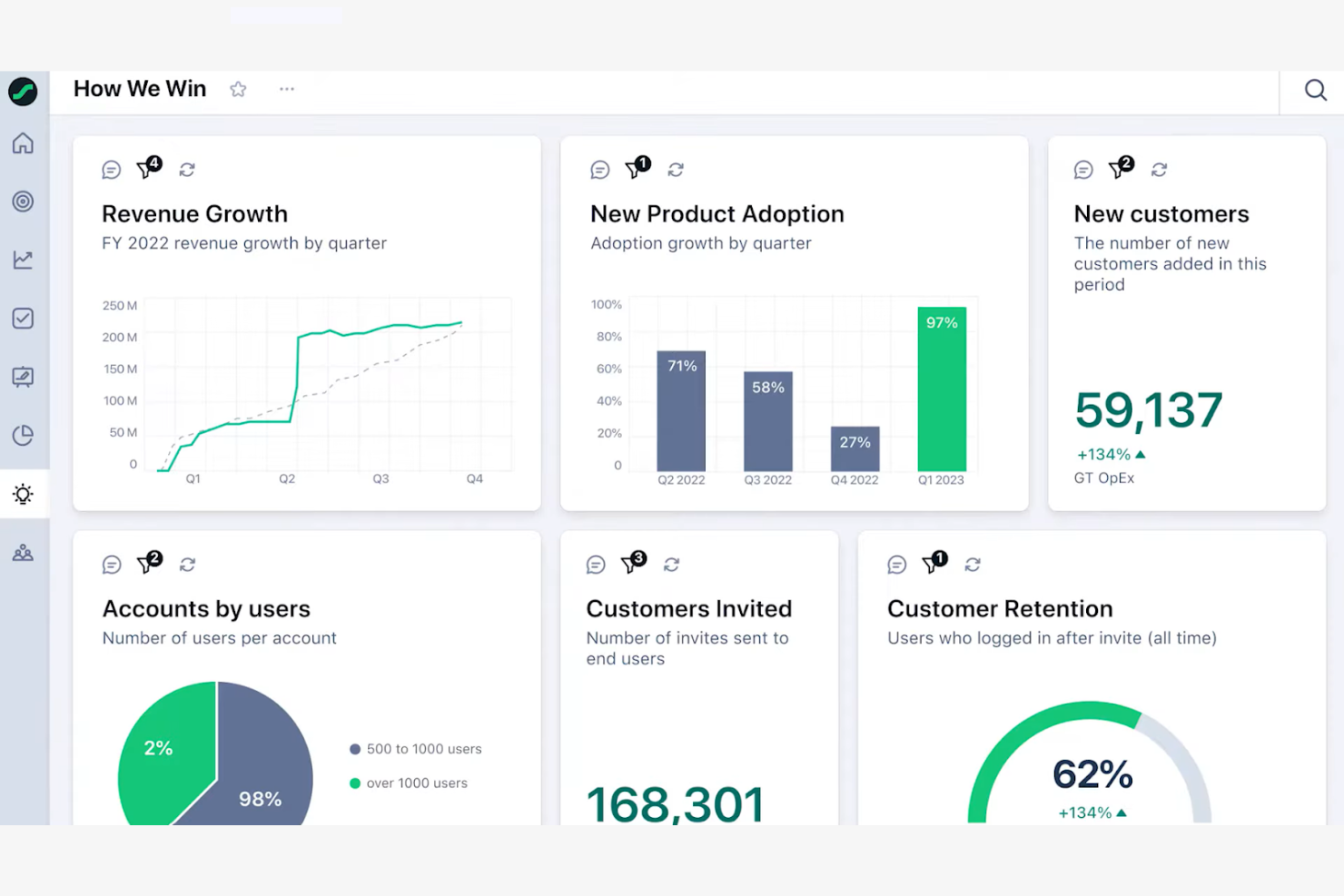The image size is (1344, 896).
Task: Open the Home view in the sidebar
Action: [x=24, y=143]
